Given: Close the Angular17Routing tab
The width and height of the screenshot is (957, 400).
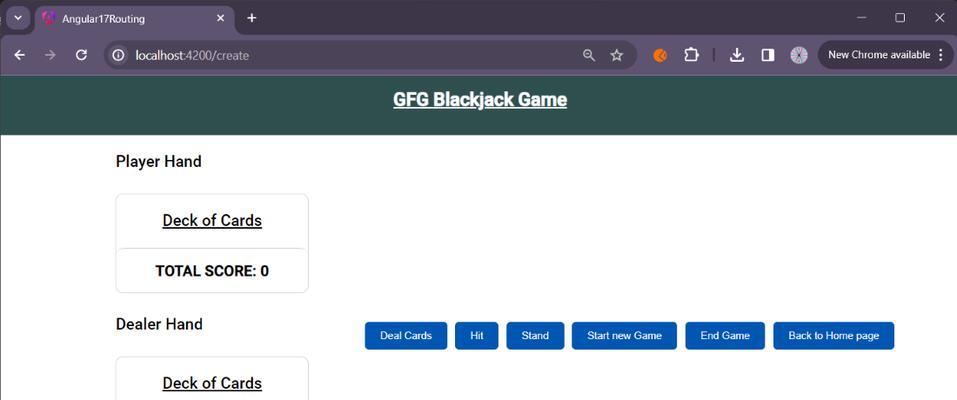Looking at the screenshot, I should coord(221,18).
